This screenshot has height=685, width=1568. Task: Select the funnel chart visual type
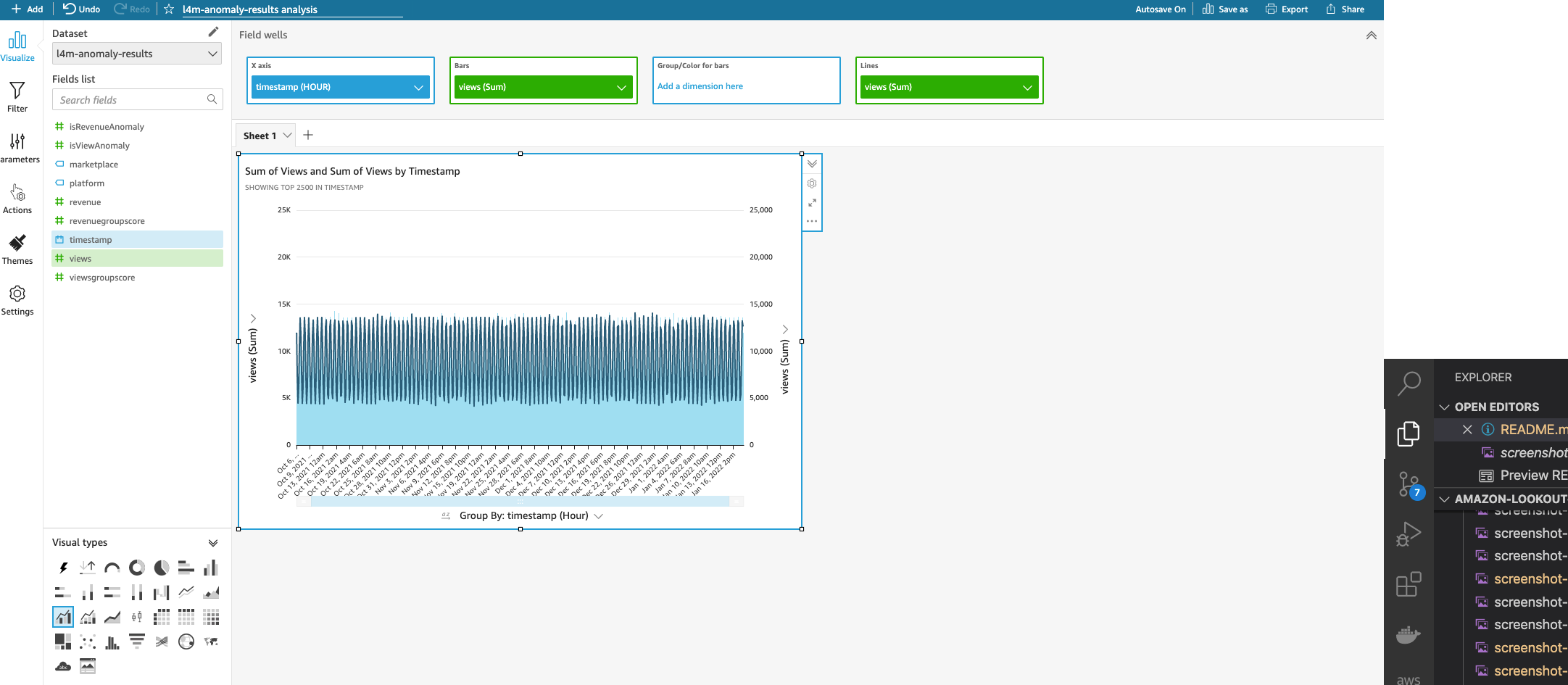tap(137, 642)
